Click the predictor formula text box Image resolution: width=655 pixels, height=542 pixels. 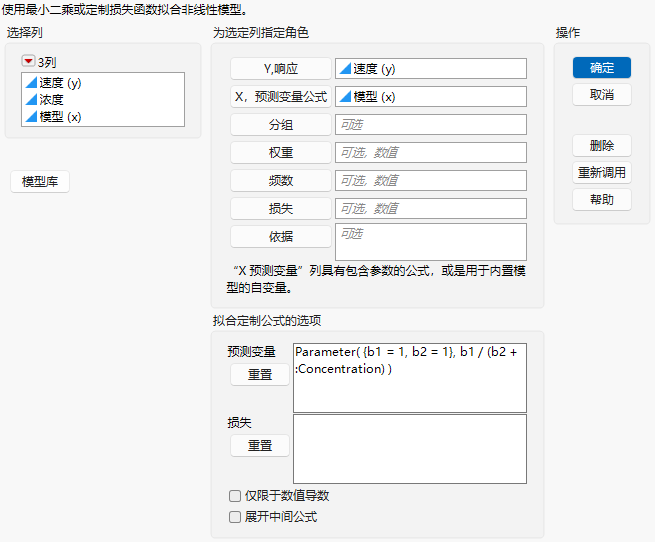click(x=410, y=378)
